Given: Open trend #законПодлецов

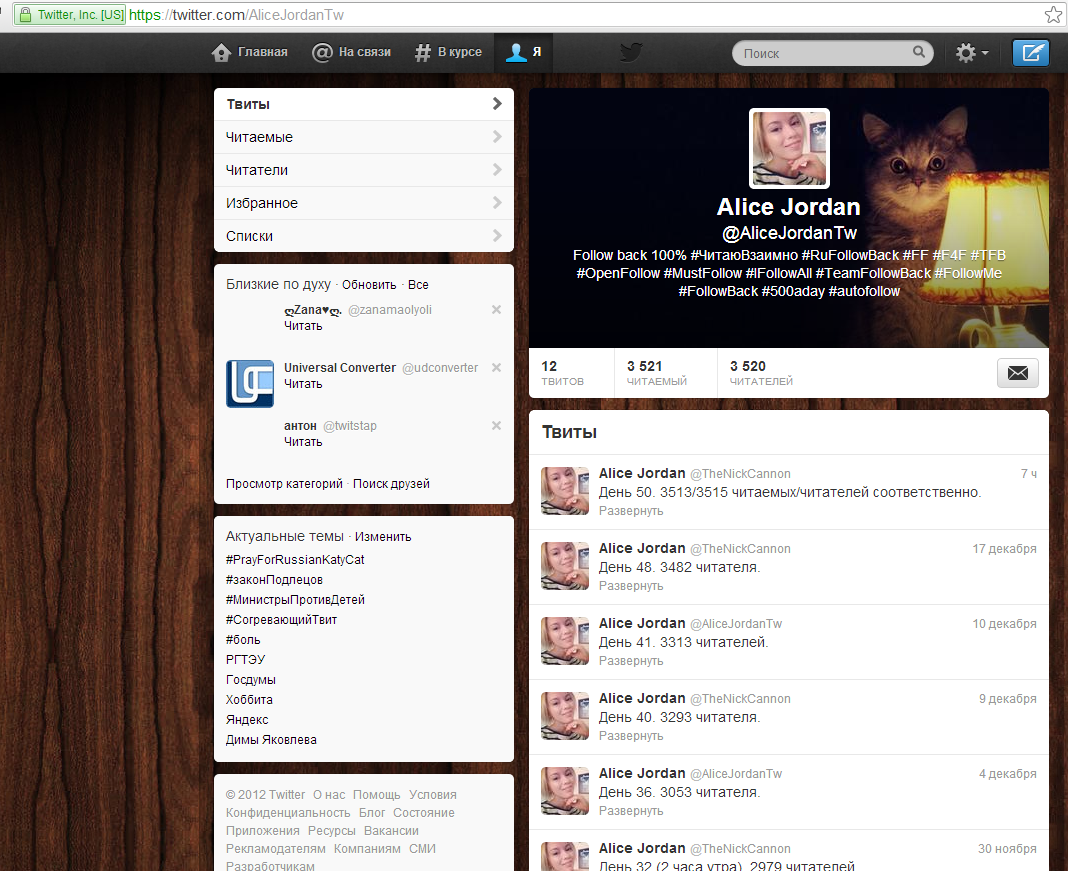Looking at the screenshot, I should [x=274, y=580].
